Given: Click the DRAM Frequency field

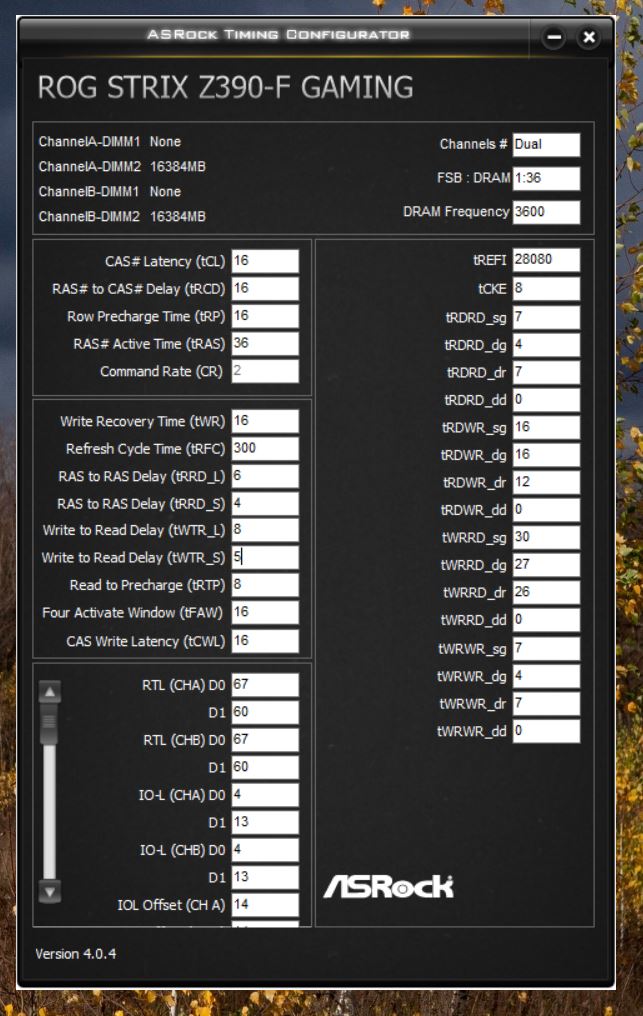Looking at the screenshot, I should (x=546, y=212).
